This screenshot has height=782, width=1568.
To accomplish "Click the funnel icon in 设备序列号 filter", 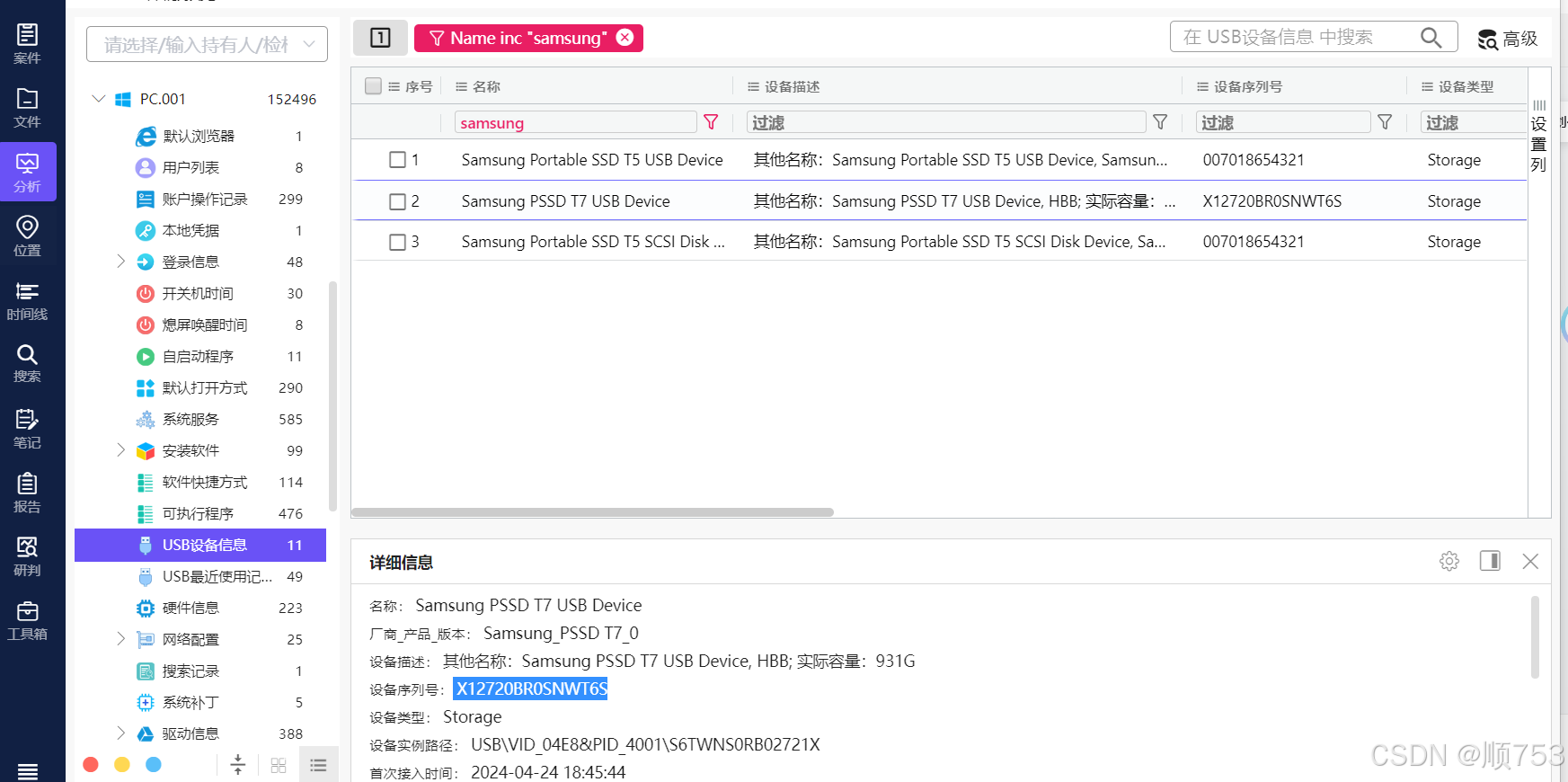I will [1385, 122].
